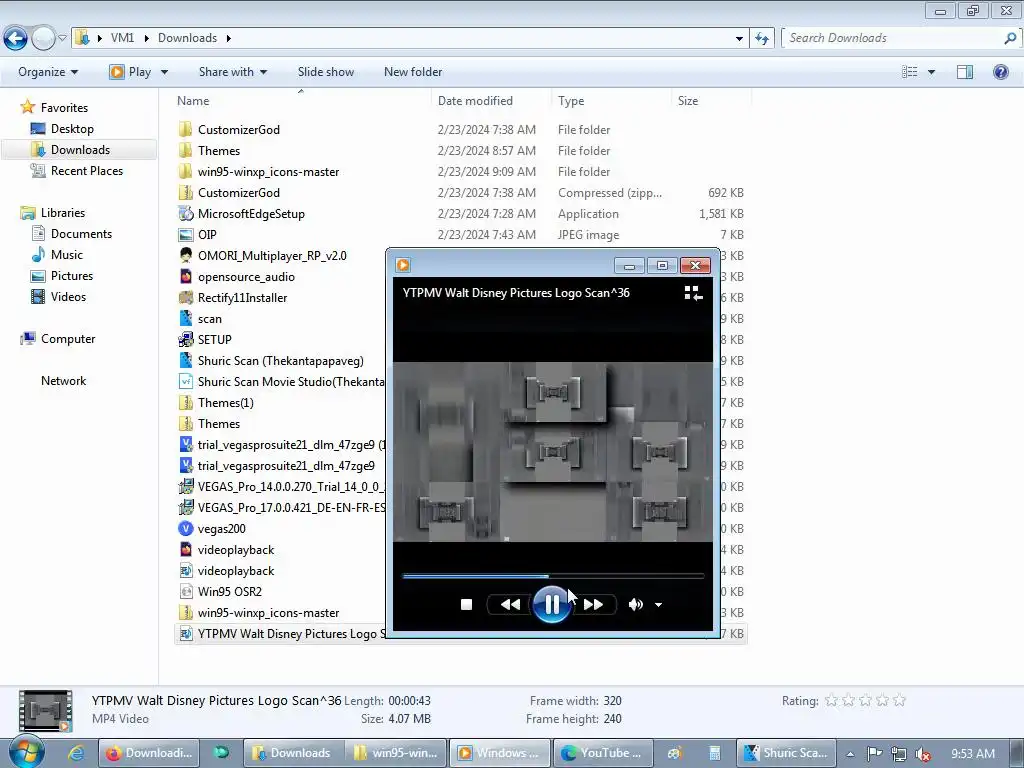Select VEGAS_Pro_14.0.0.270 installer icon
Viewport: 1024px width, 768px height.
click(x=186, y=487)
